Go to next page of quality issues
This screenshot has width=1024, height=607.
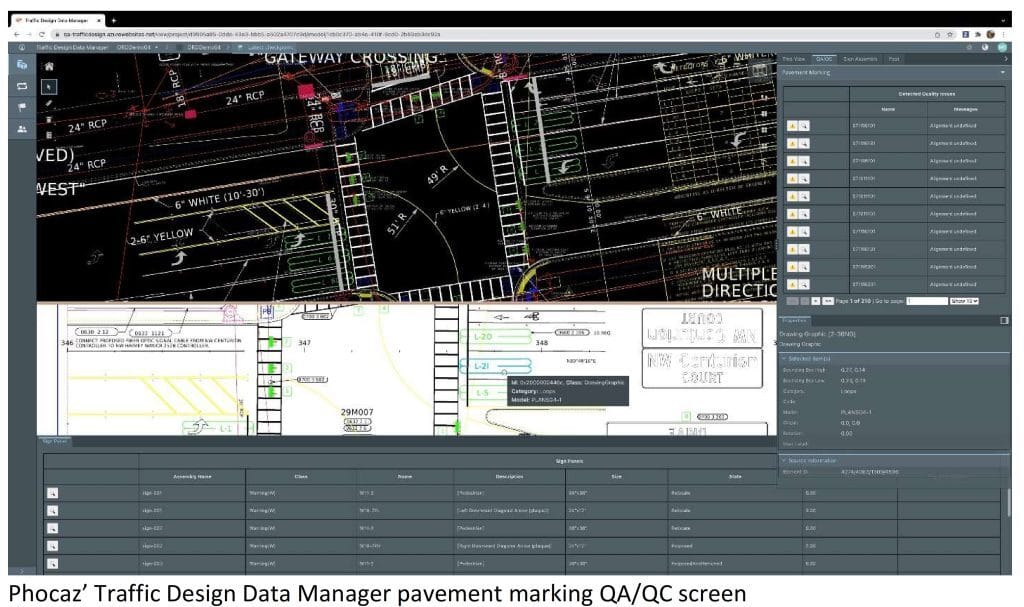tap(816, 300)
